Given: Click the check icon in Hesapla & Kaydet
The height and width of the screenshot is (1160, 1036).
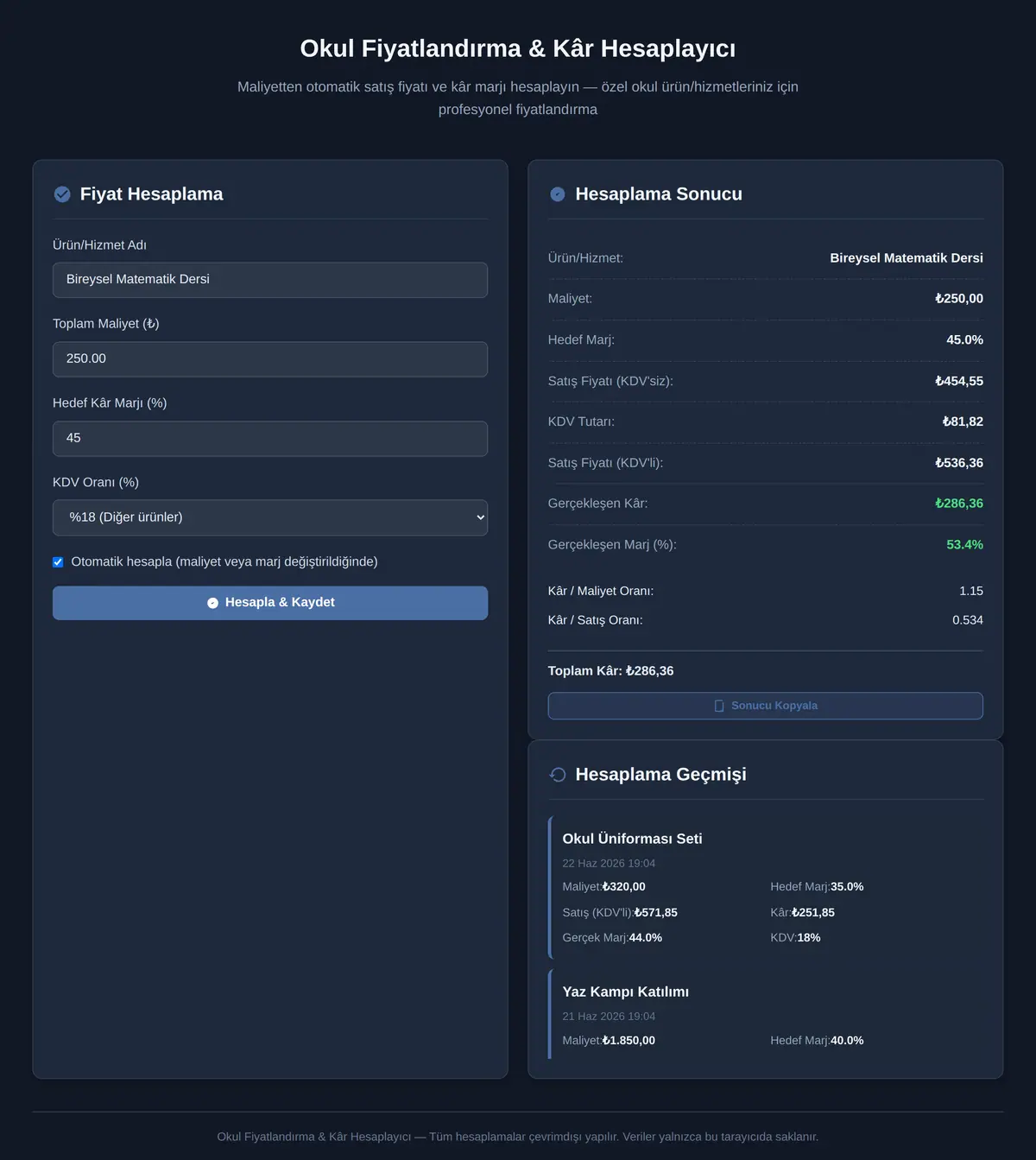Looking at the screenshot, I should tap(212, 603).
